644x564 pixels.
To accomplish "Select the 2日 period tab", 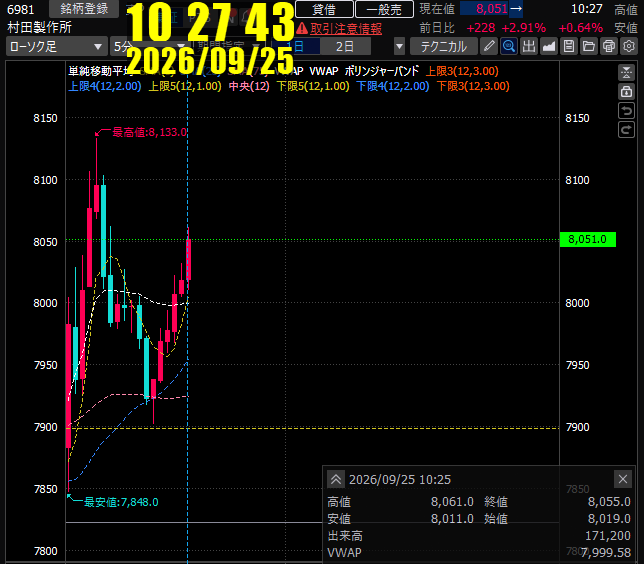I will tap(345, 46).
